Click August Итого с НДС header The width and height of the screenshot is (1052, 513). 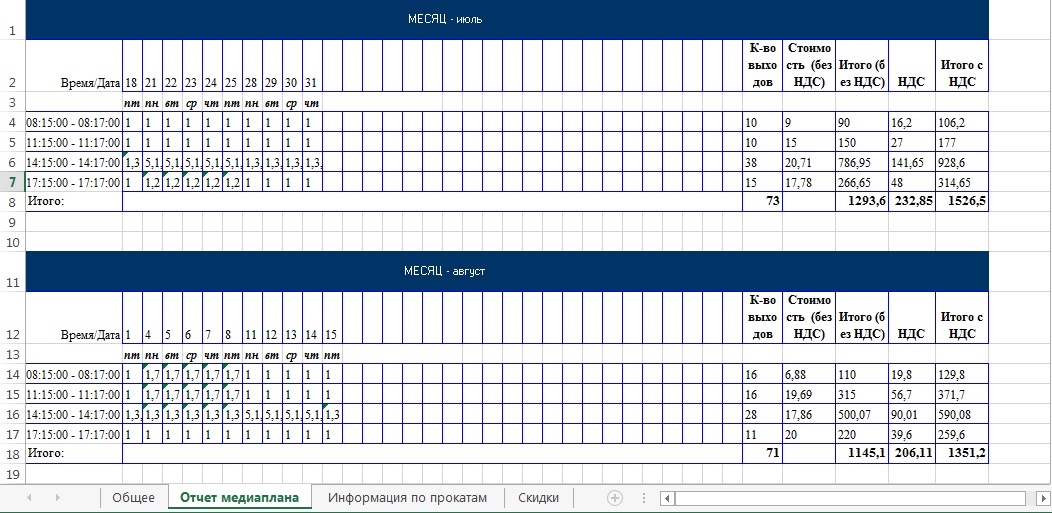click(x=962, y=318)
